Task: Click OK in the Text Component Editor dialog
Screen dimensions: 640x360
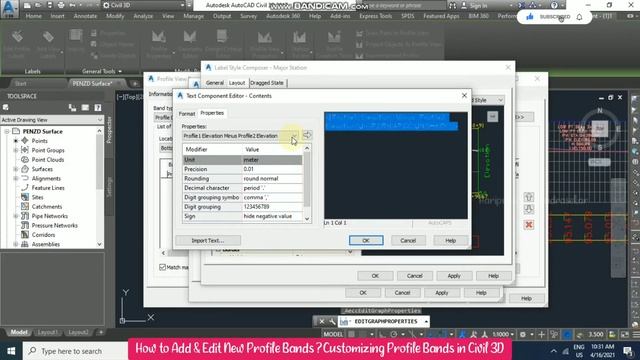Action: coord(366,240)
